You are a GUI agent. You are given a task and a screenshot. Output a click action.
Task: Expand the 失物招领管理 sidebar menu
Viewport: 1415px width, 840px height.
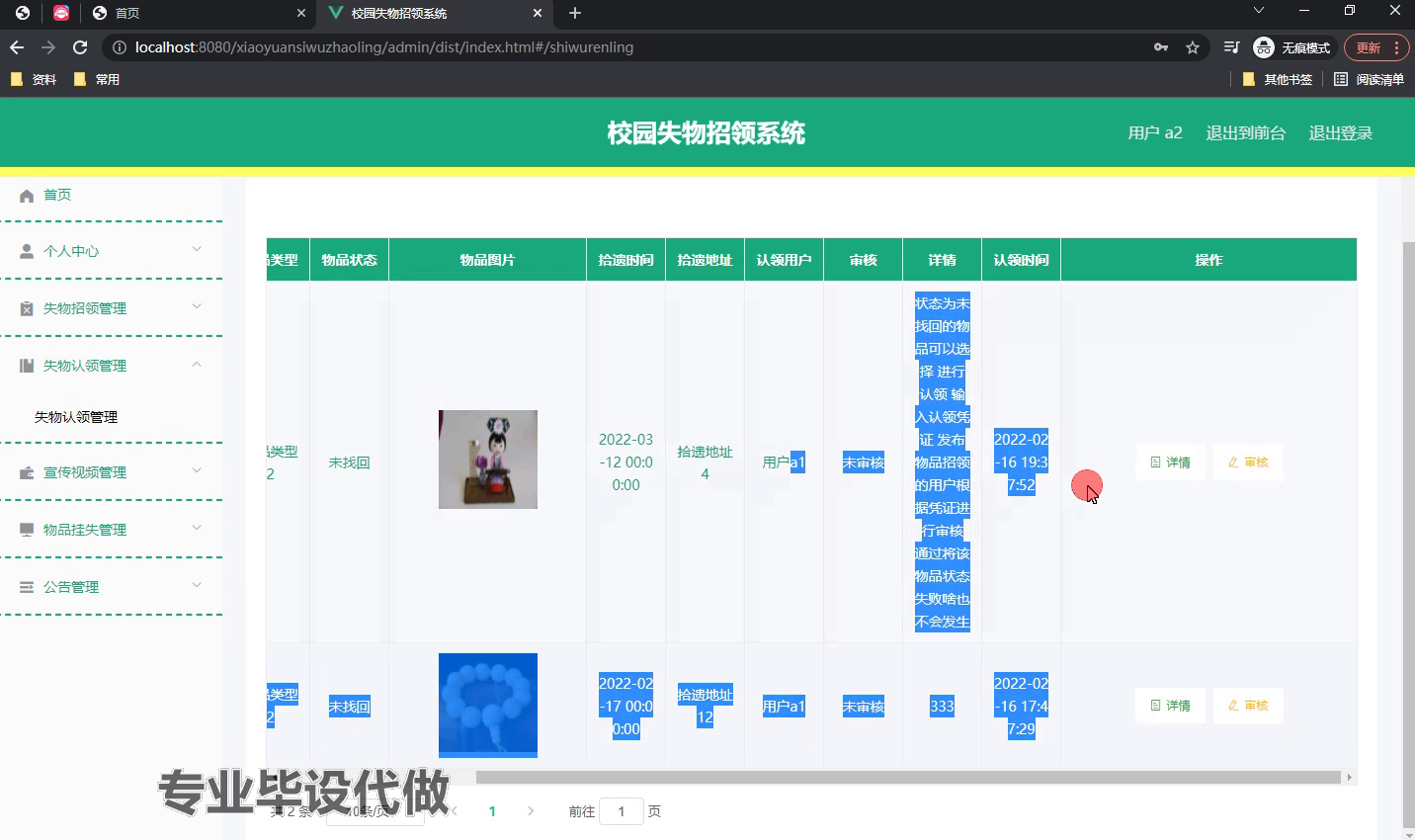(x=111, y=308)
